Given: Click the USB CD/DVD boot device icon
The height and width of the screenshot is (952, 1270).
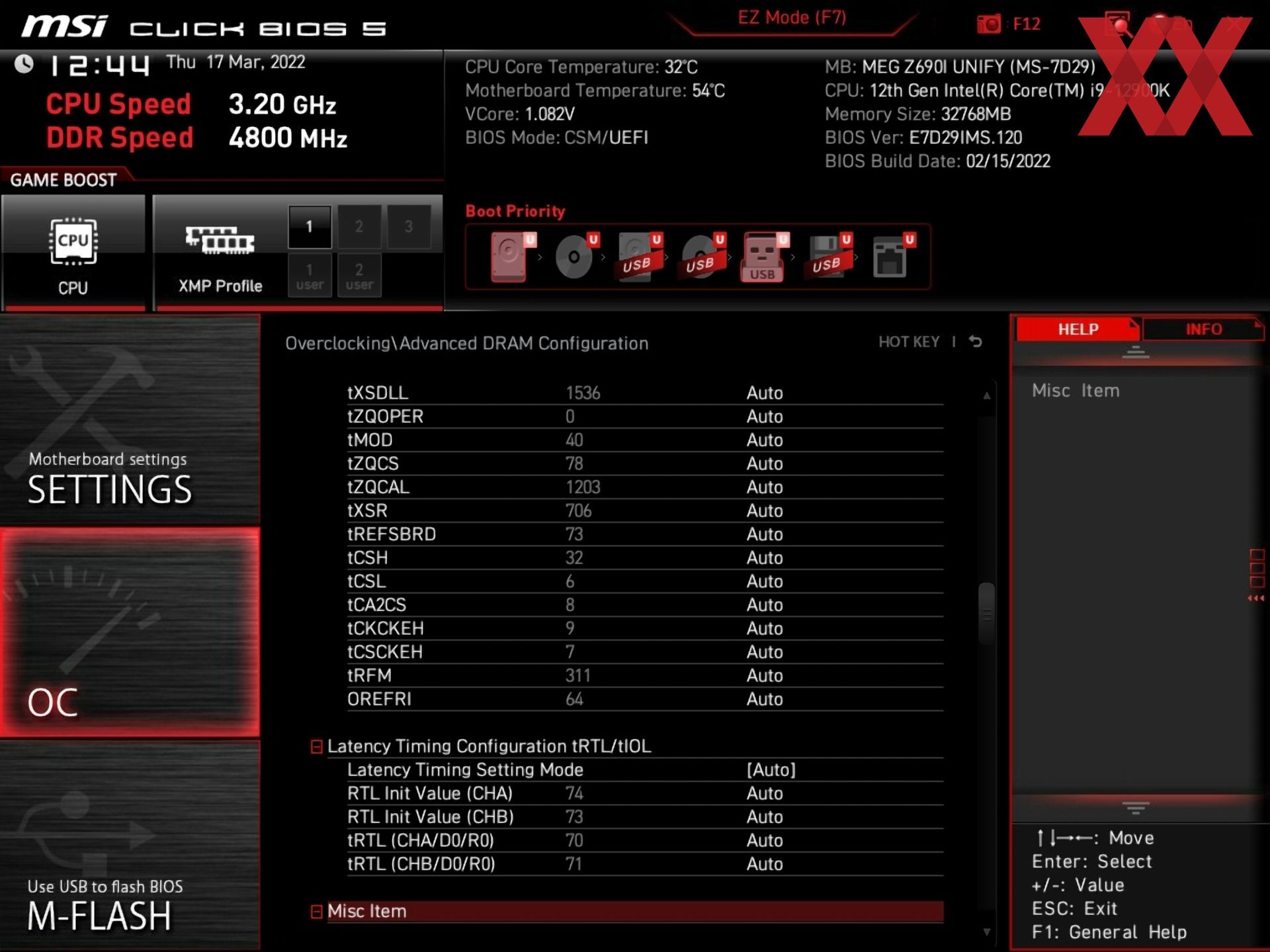Looking at the screenshot, I should [x=702, y=257].
